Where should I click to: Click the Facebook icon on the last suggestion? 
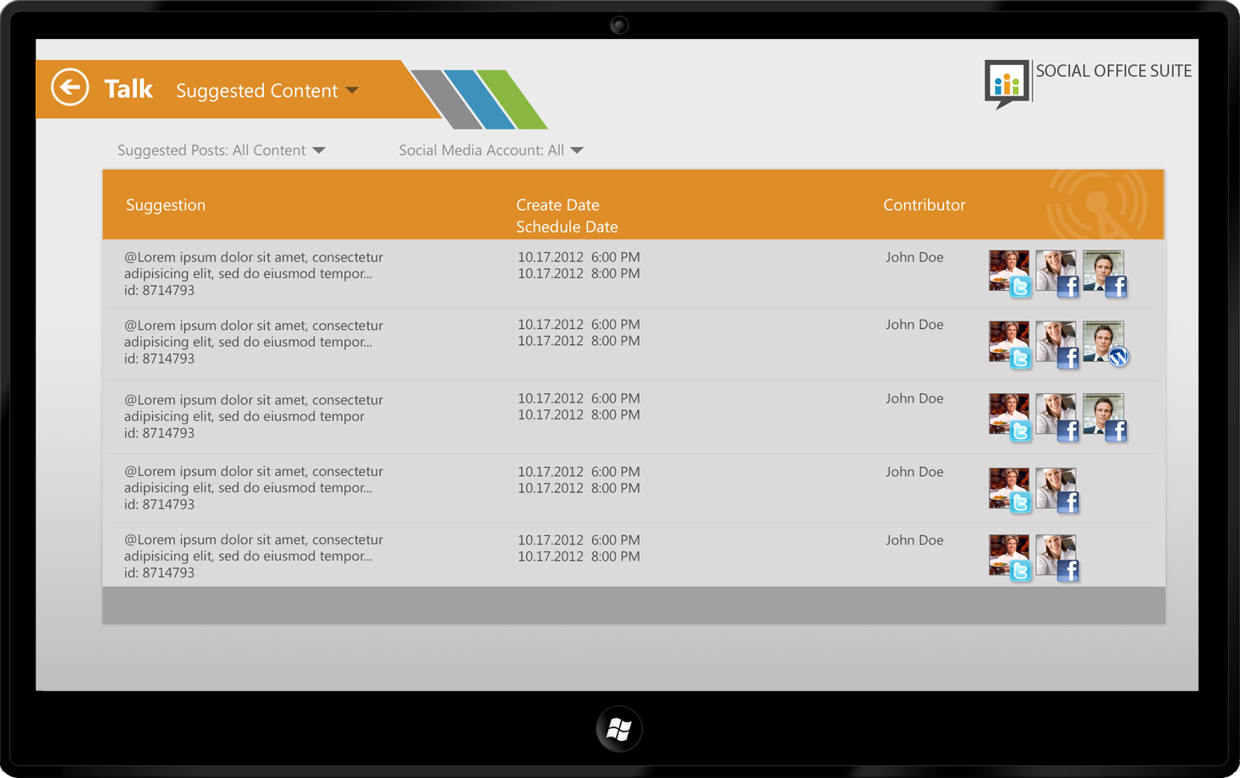click(1069, 572)
